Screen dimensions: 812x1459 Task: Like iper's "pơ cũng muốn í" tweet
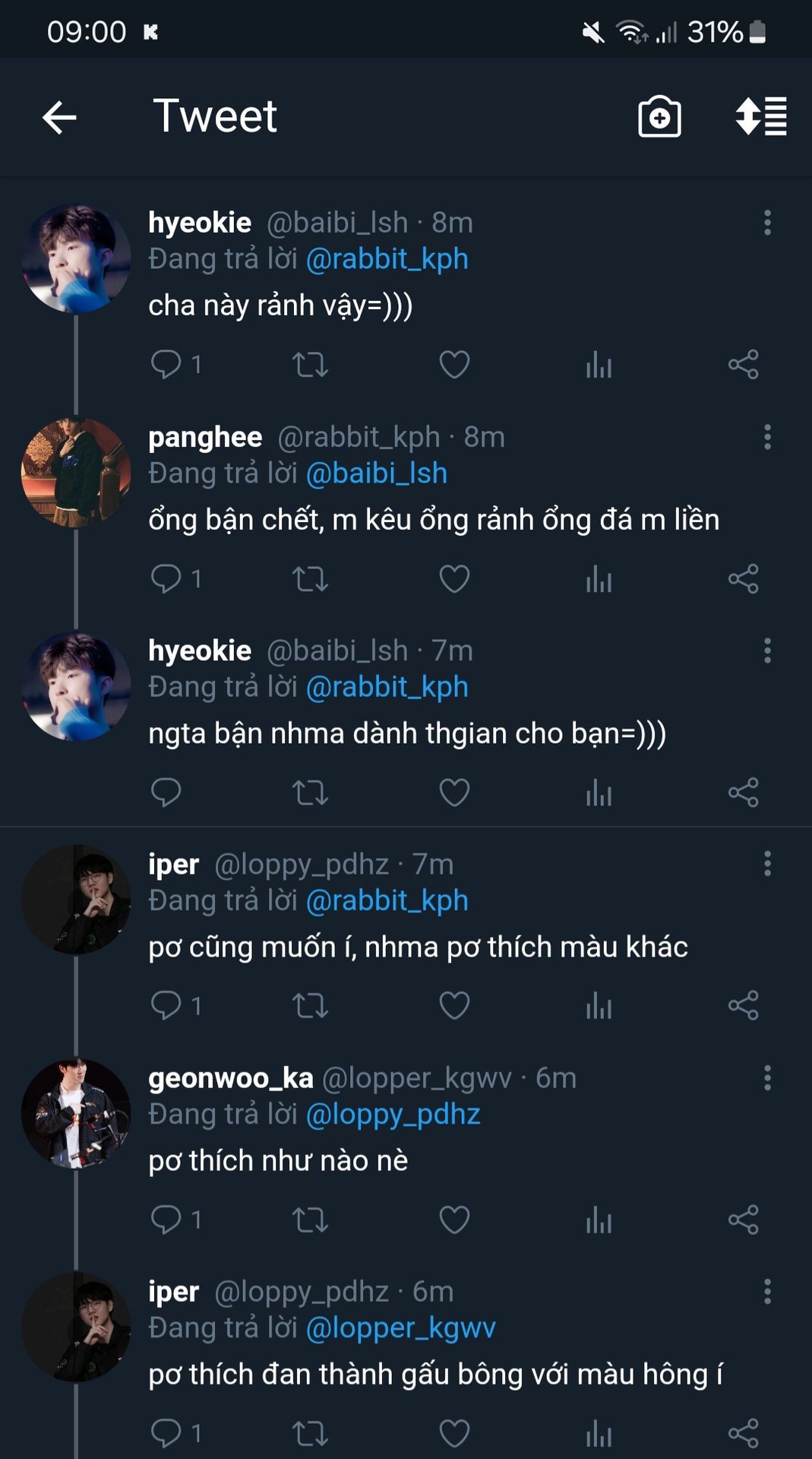click(x=454, y=1006)
